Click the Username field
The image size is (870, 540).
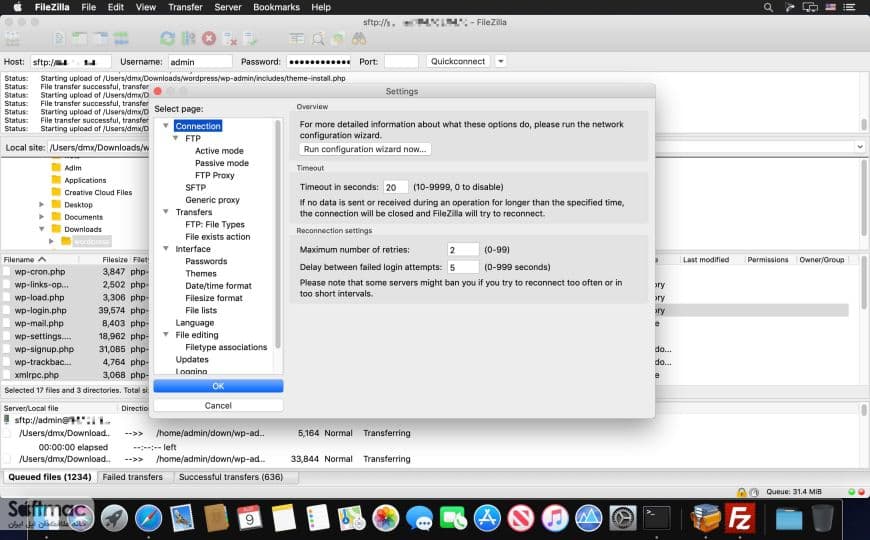coord(200,62)
